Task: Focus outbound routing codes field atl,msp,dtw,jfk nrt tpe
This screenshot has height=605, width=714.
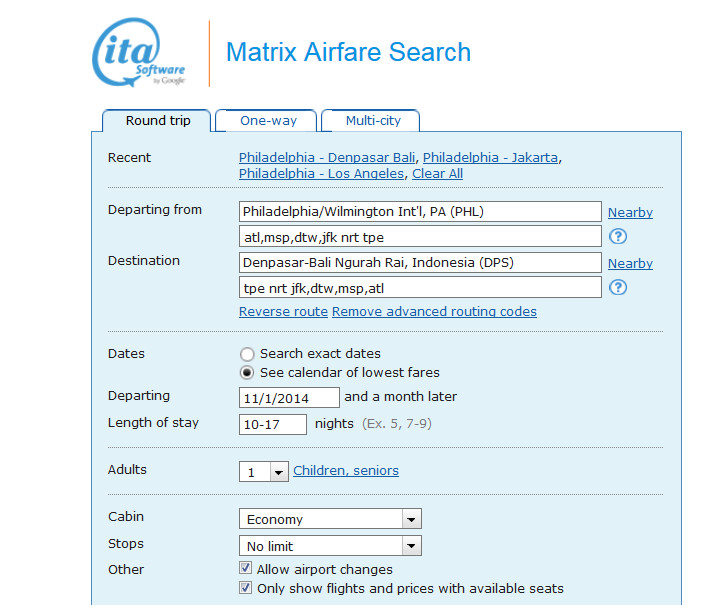Action: [420, 237]
